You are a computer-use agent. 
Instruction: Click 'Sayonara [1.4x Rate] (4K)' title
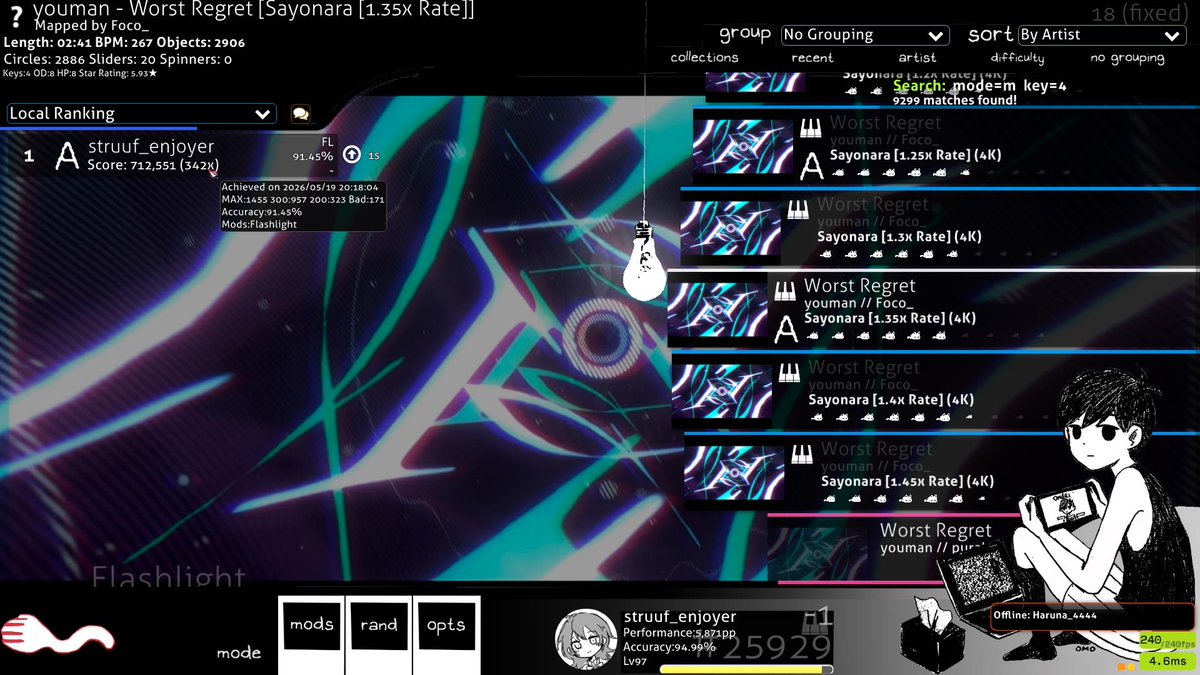coord(891,400)
